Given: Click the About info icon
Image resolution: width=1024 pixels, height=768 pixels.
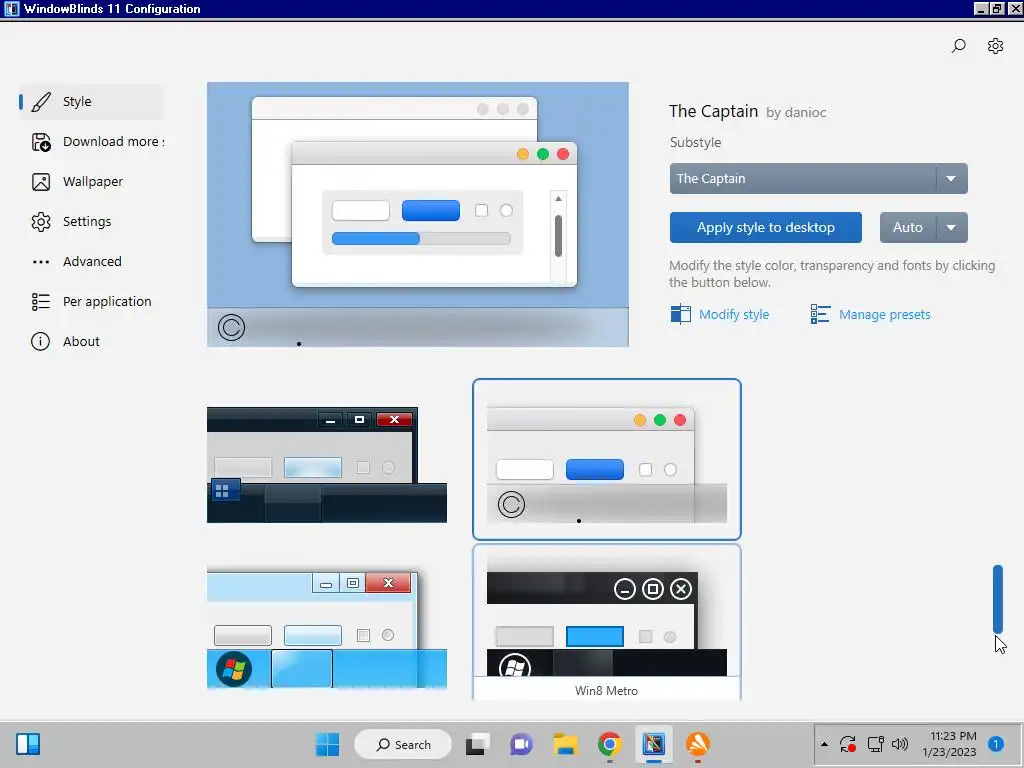Looking at the screenshot, I should pyautogui.click(x=40, y=342).
